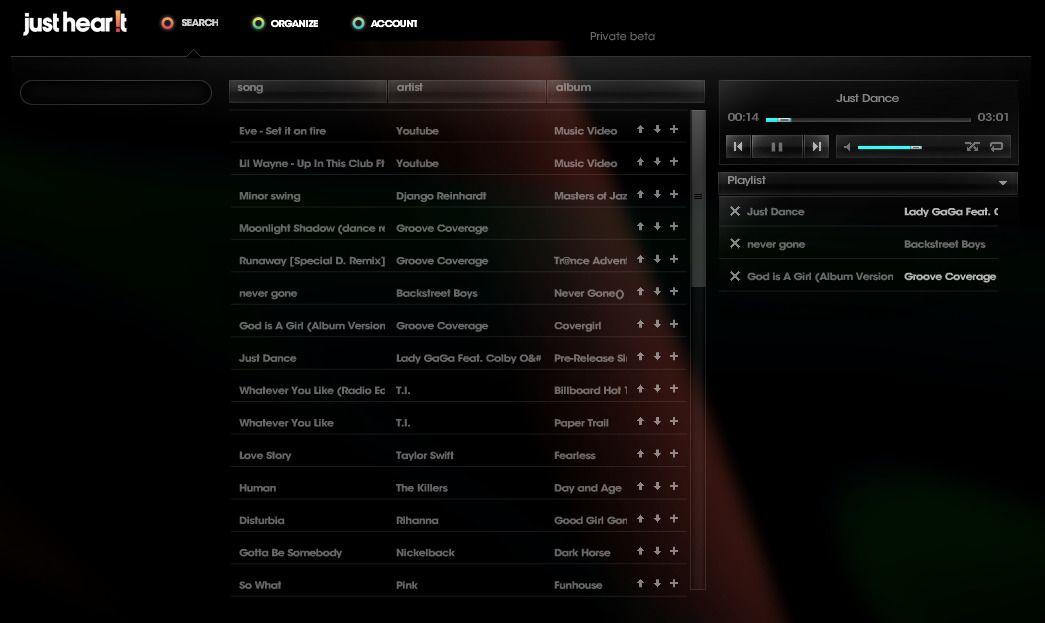This screenshot has width=1045, height=623.
Task: Select Backstreet Boys in the playlist
Action: pyautogui.click(x=944, y=245)
